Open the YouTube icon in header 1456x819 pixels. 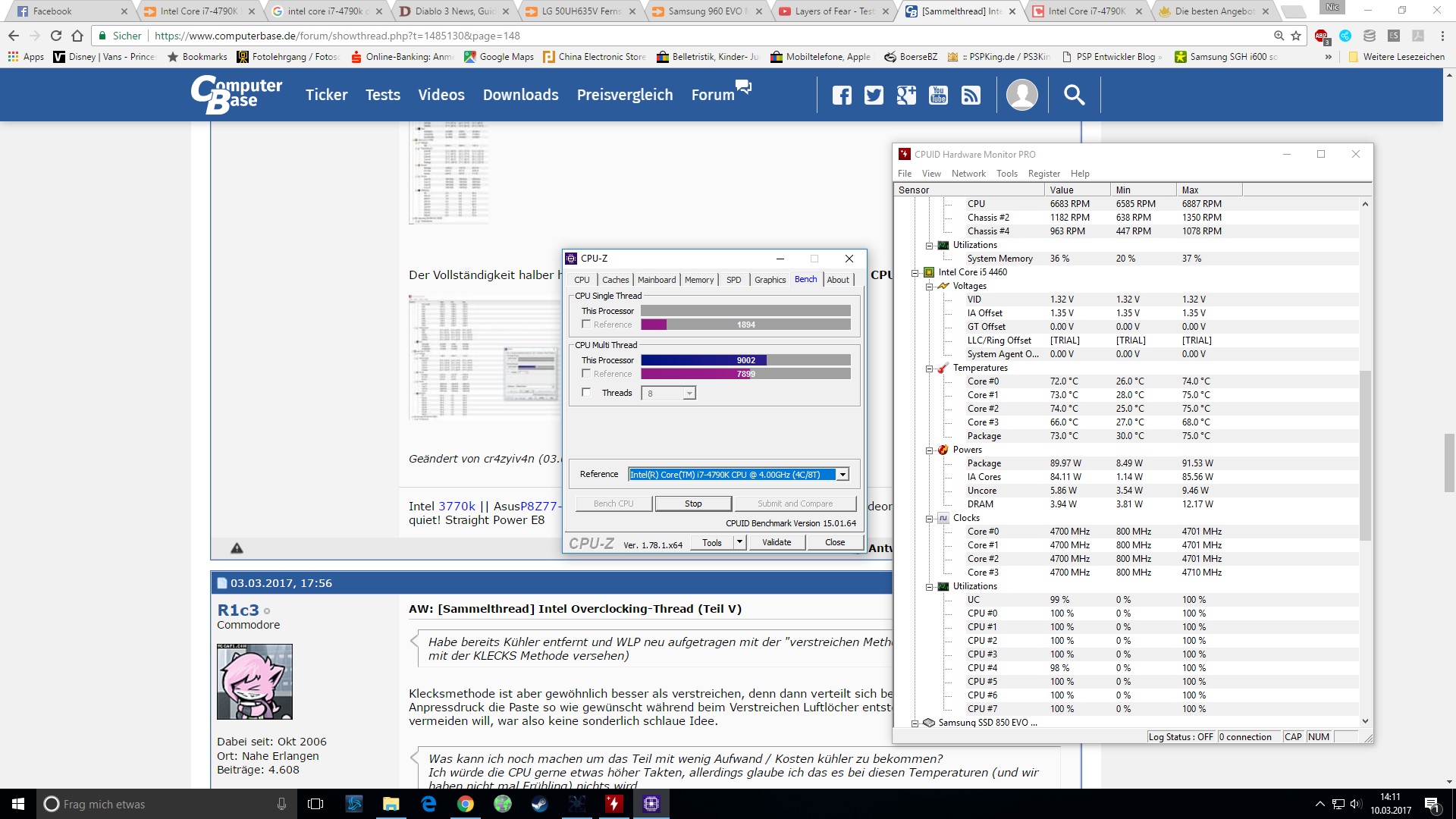[938, 95]
